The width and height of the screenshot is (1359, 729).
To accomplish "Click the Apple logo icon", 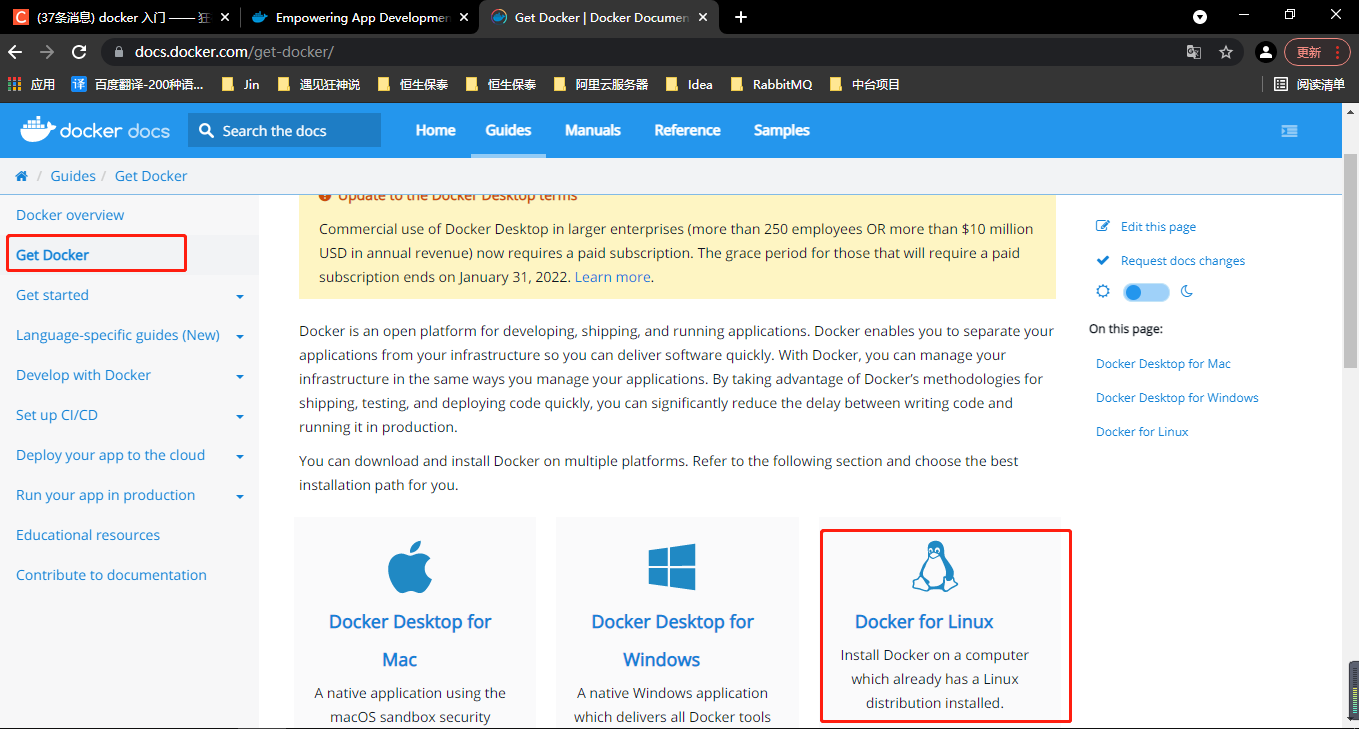I will (x=410, y=567).
